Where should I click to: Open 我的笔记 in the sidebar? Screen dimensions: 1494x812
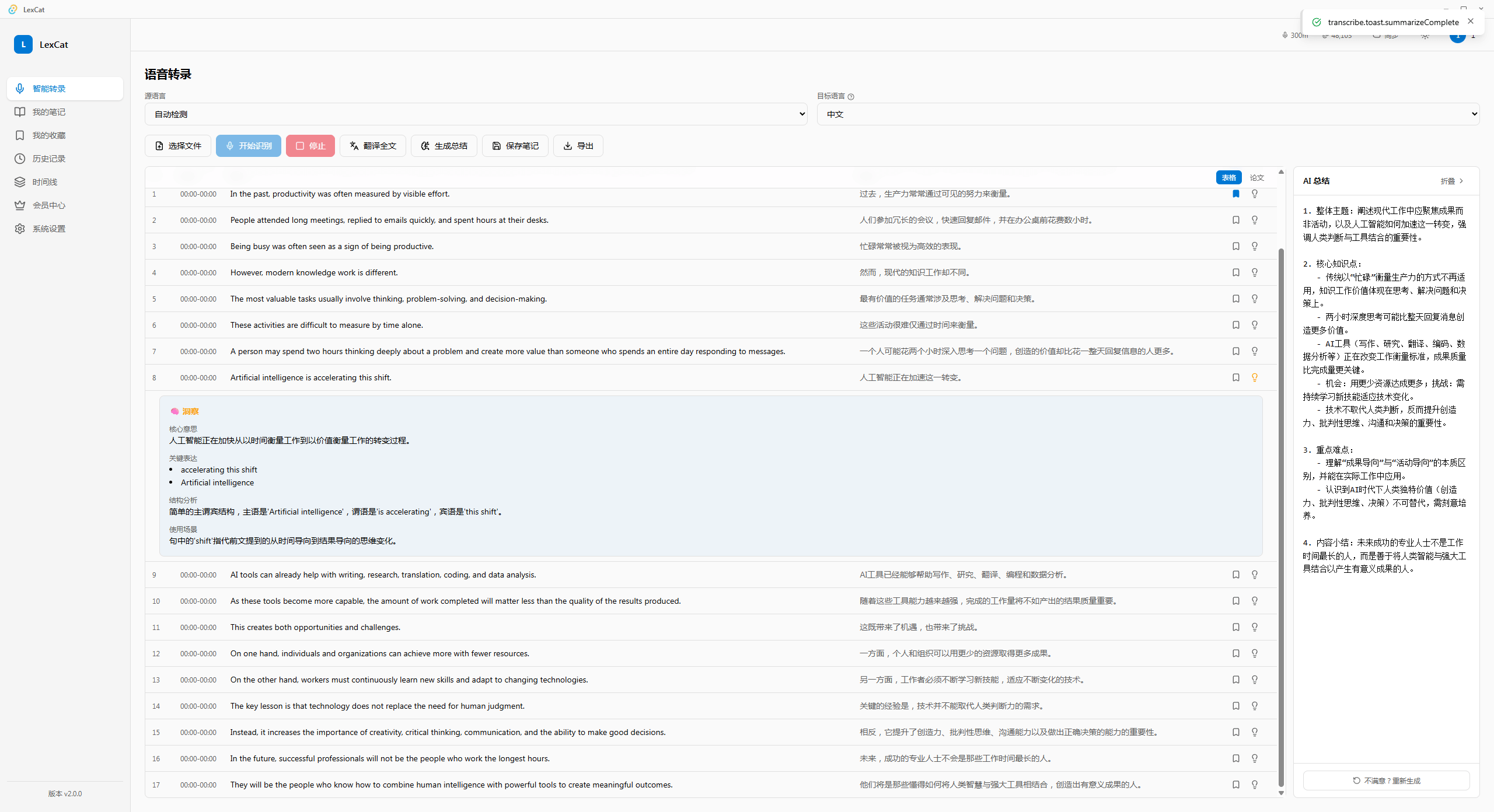[x=65, y=112]
